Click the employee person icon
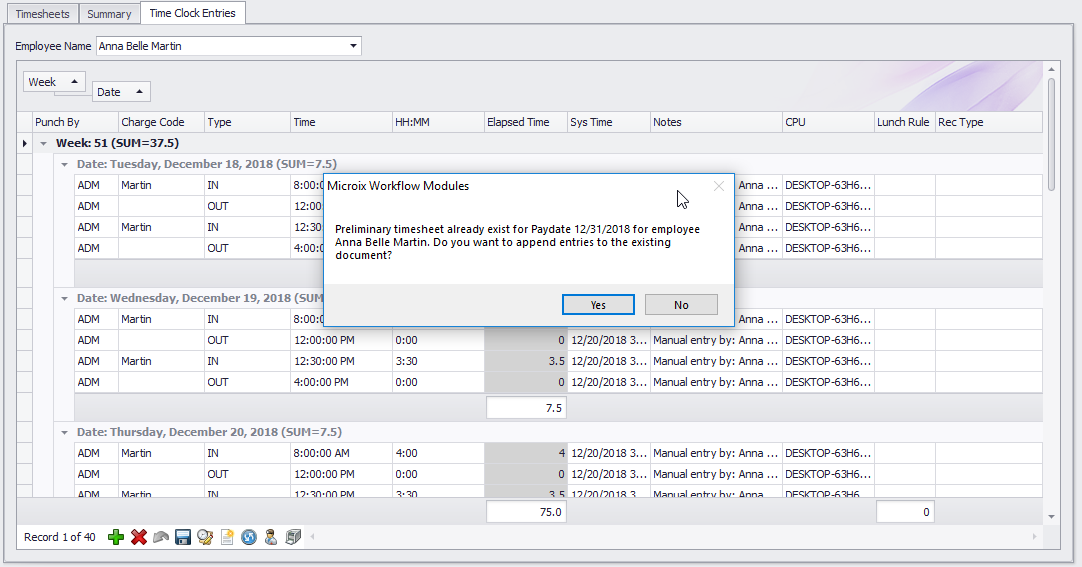 [x=270, y=537]
